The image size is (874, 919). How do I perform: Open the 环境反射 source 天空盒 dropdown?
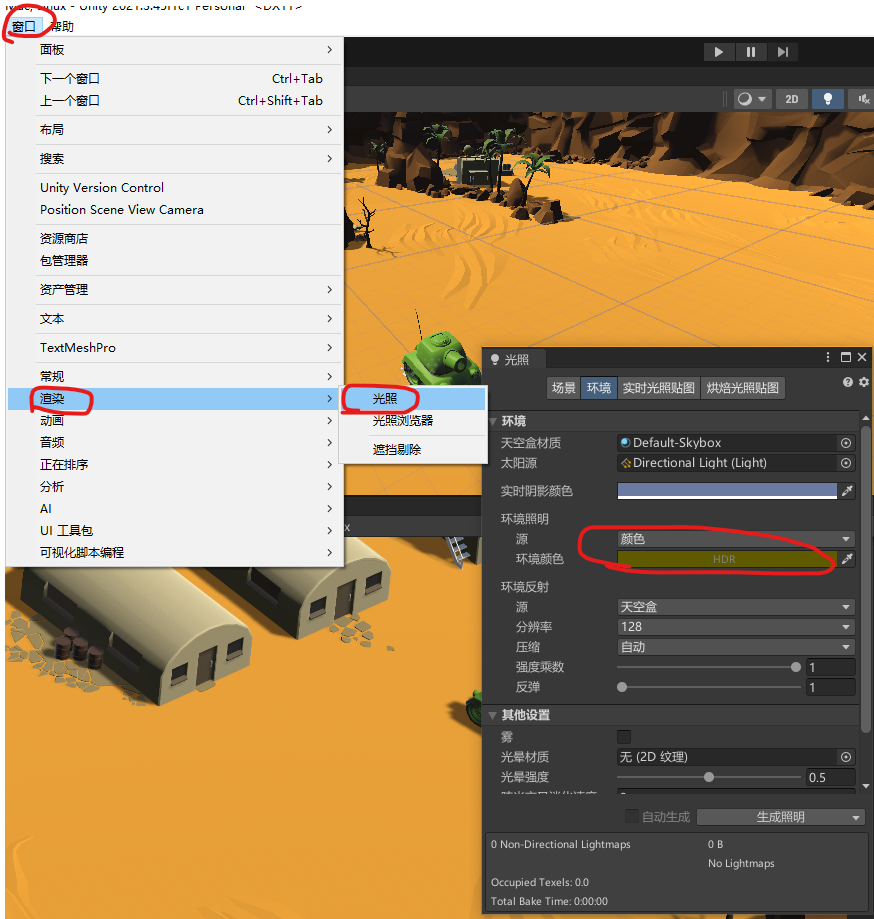pyautogui.click(x=736, y=607)
